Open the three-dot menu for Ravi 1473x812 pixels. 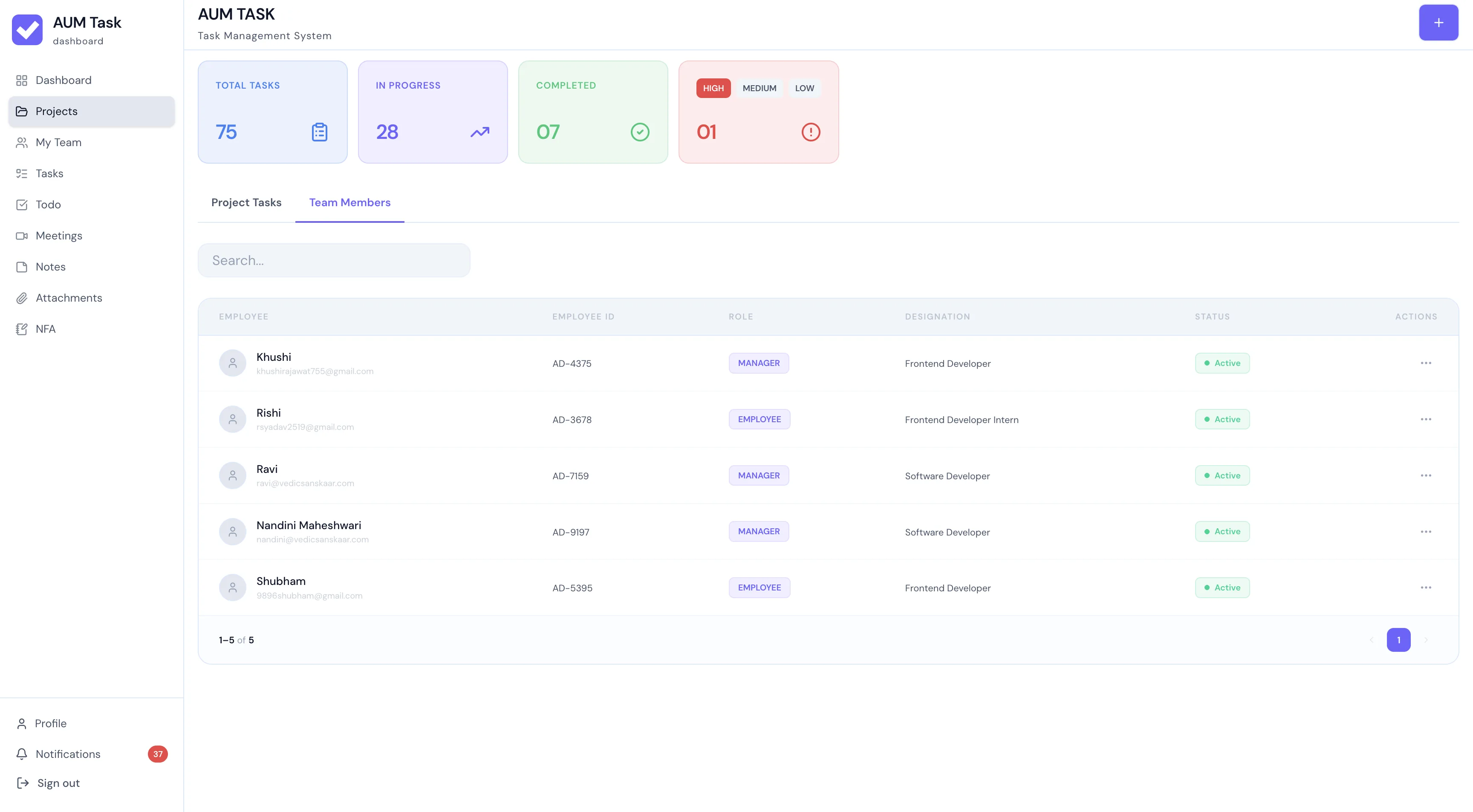1426,475
